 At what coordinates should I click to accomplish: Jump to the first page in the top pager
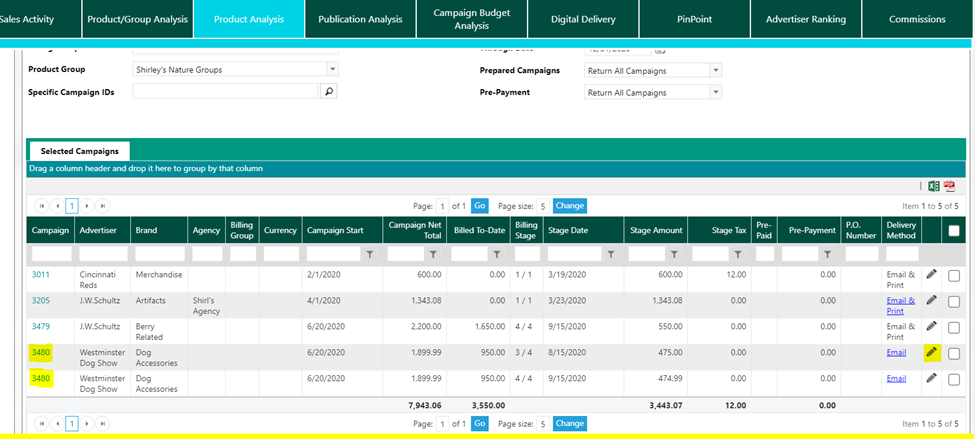pos(42,206)
